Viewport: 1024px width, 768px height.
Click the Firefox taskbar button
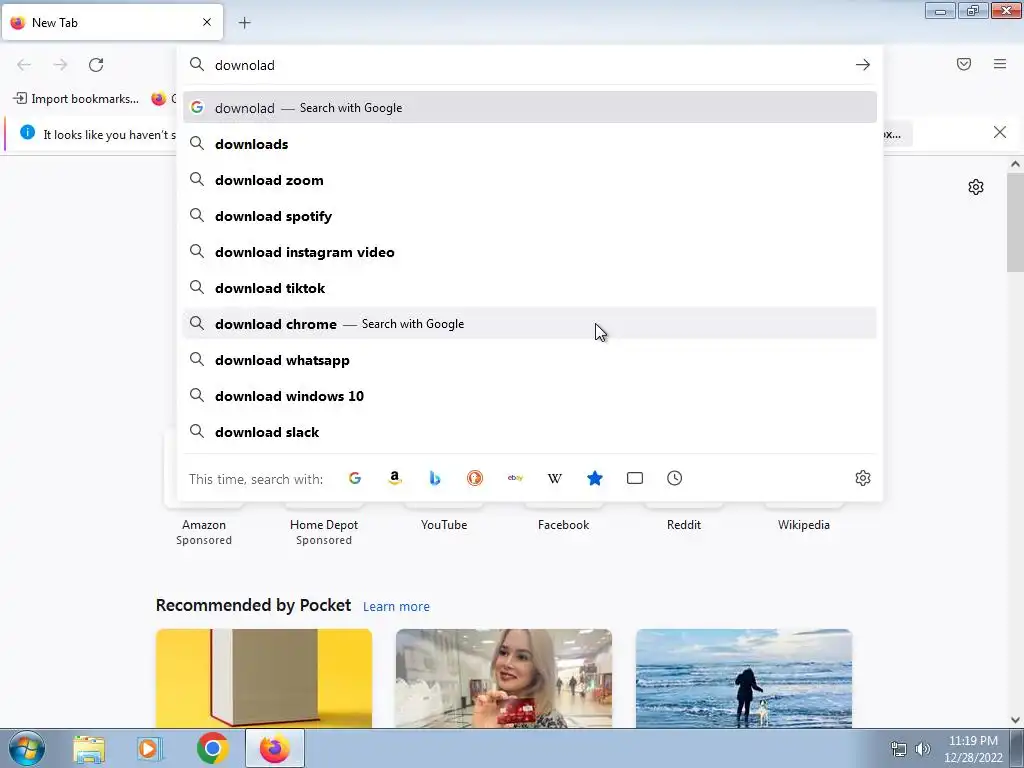pos(275,748)
